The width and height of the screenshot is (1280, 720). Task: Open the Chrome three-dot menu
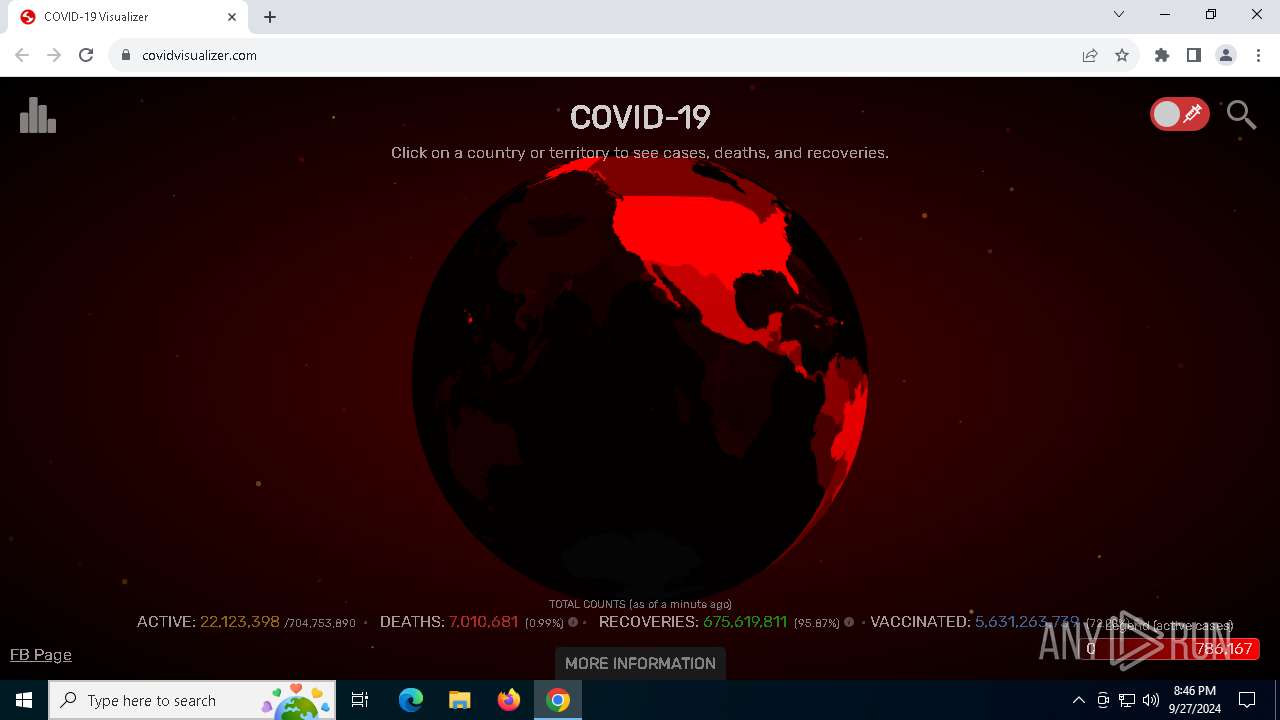[x=1258, y=55]
